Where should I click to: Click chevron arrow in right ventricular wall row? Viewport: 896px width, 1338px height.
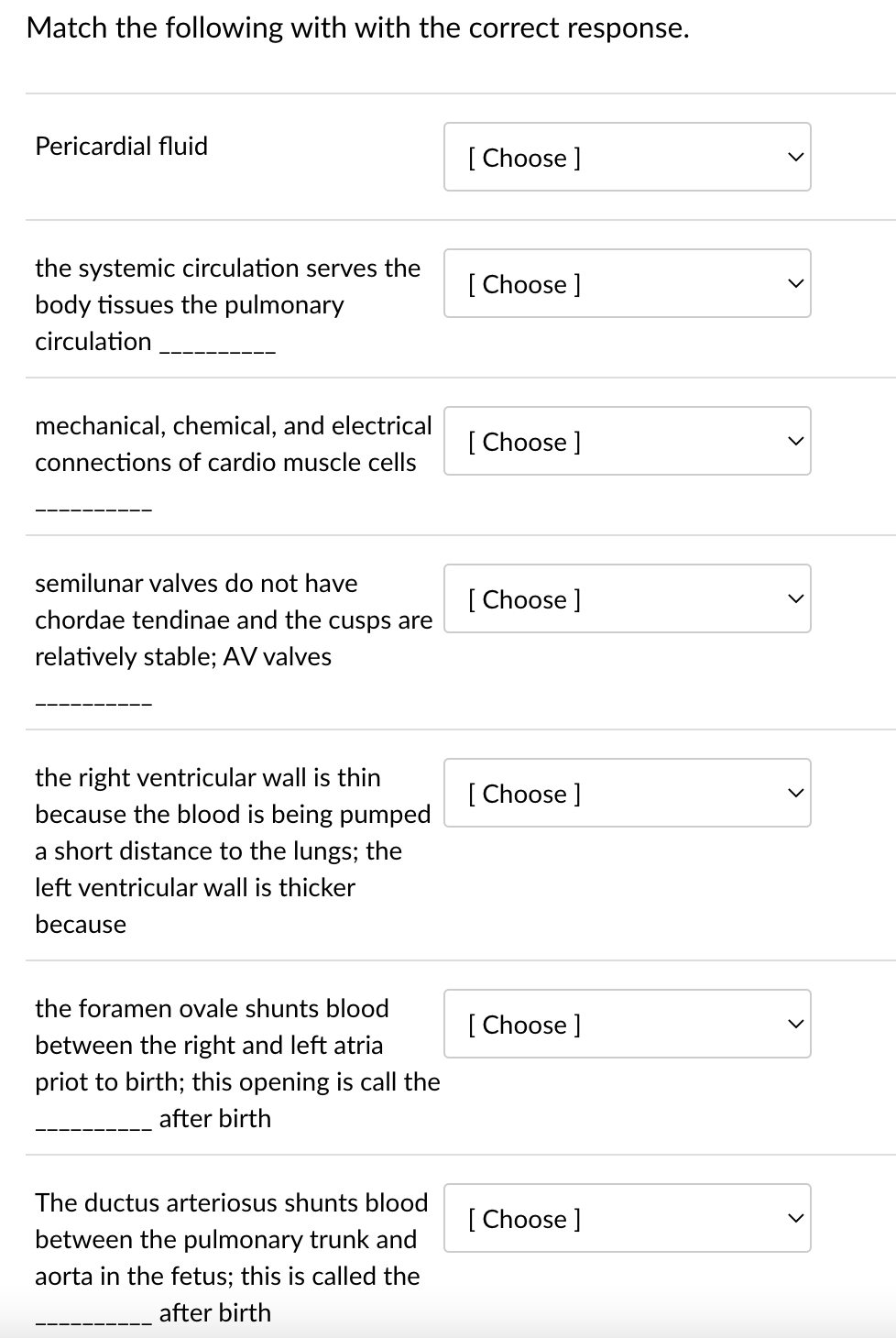(796, 793)
